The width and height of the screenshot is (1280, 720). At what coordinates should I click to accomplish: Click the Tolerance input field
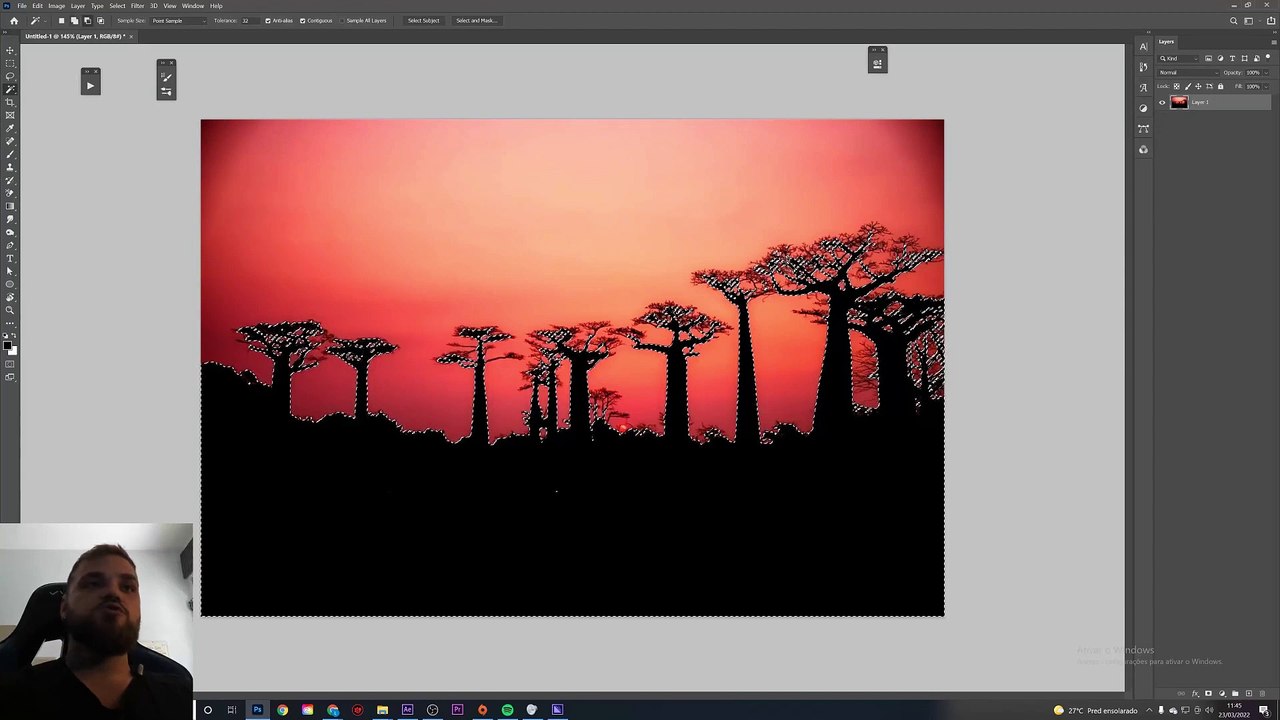[x=250, y=20]
